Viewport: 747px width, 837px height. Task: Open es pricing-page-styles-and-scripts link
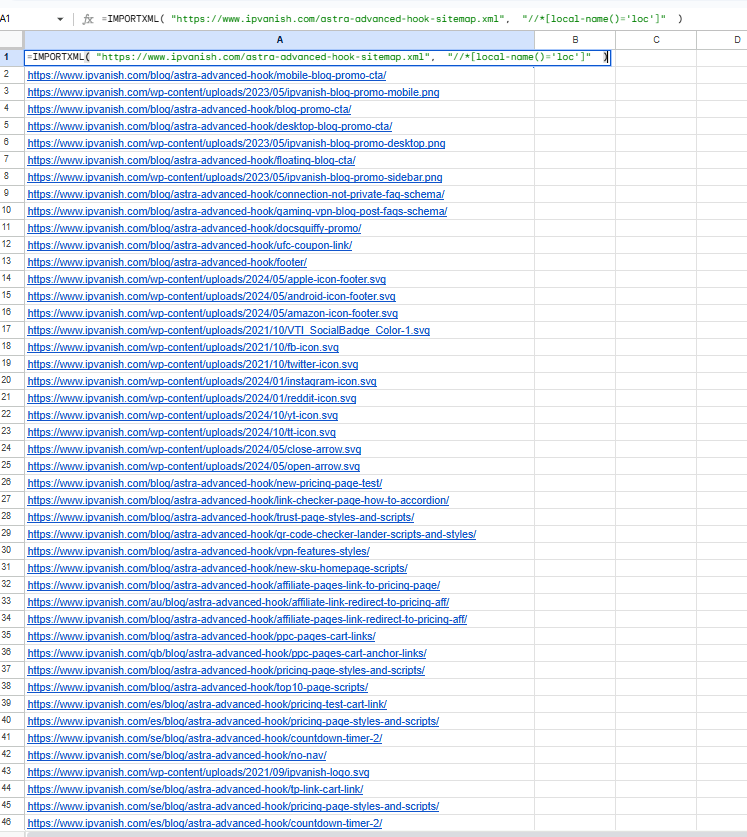tap(233, 722)
